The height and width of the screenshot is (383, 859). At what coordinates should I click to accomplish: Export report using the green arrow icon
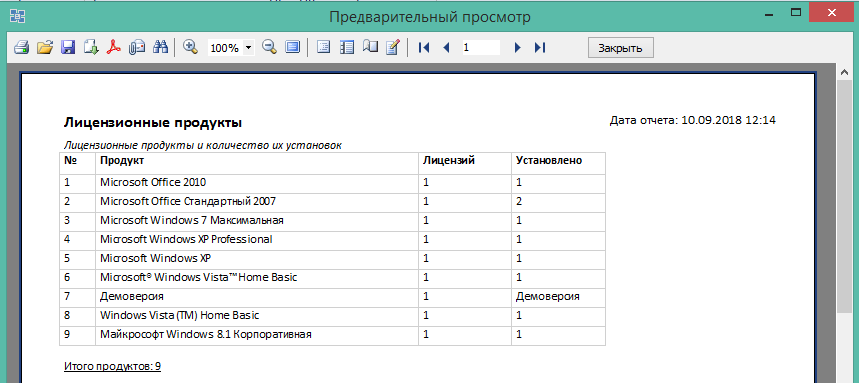click(x=90, y=47)
